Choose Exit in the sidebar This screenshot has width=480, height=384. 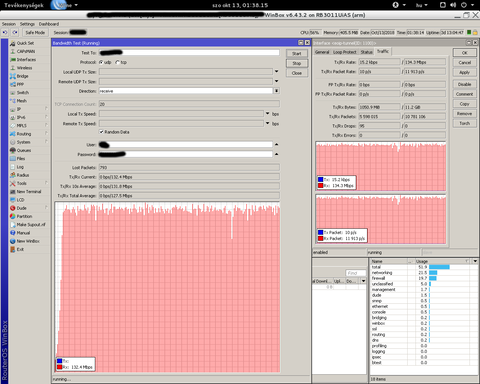pyautogui.click(x=20, y=249)
